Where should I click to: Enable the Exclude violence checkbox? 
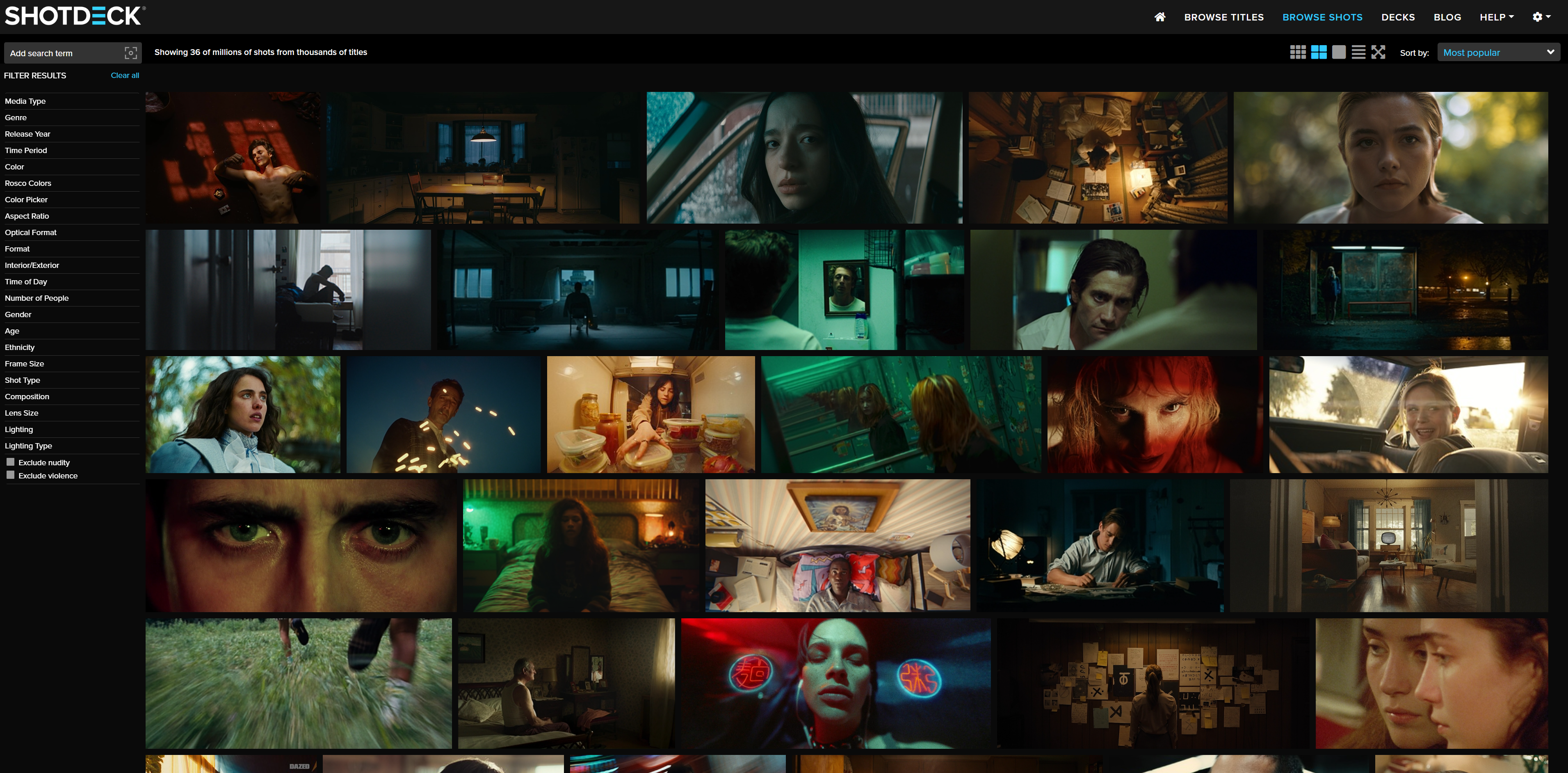pos(10,475)
